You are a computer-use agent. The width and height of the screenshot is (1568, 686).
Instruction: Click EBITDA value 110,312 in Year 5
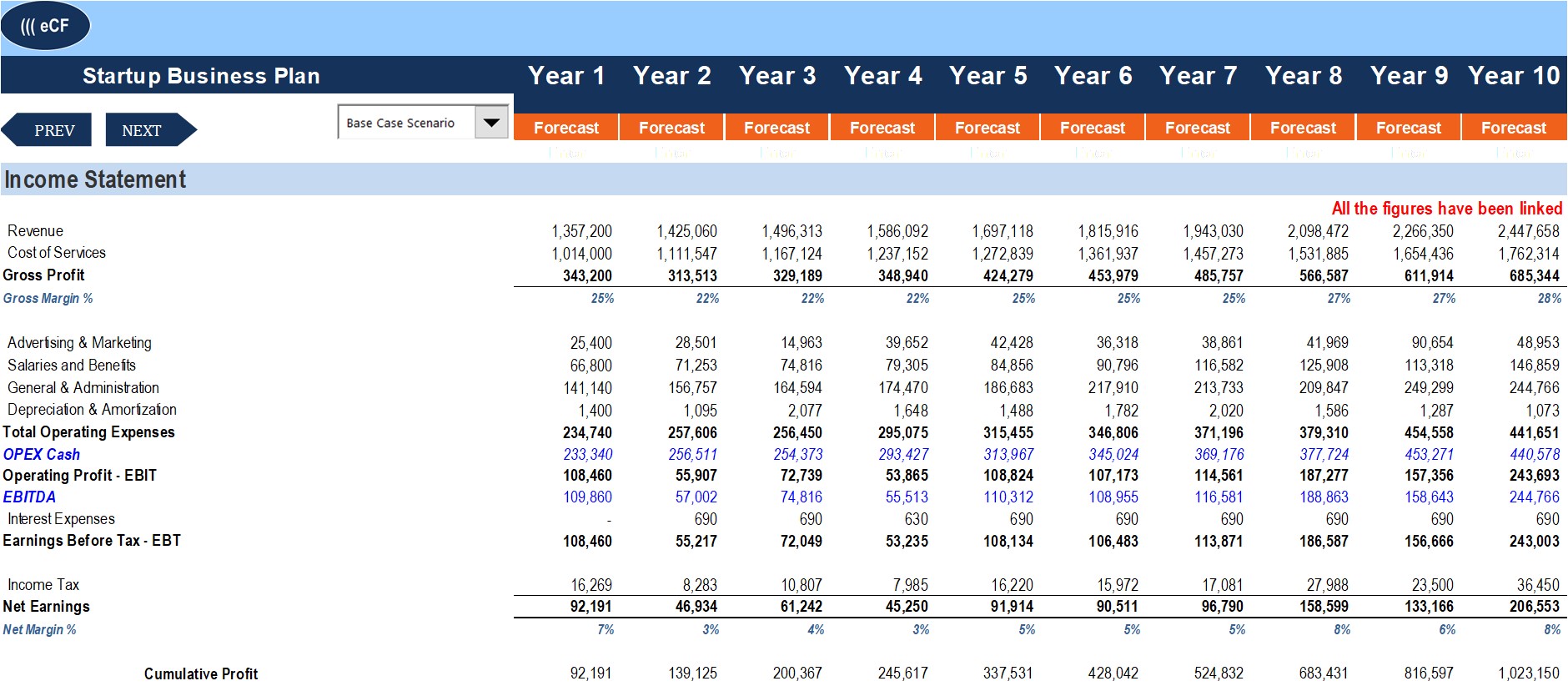pos(1008,497)
